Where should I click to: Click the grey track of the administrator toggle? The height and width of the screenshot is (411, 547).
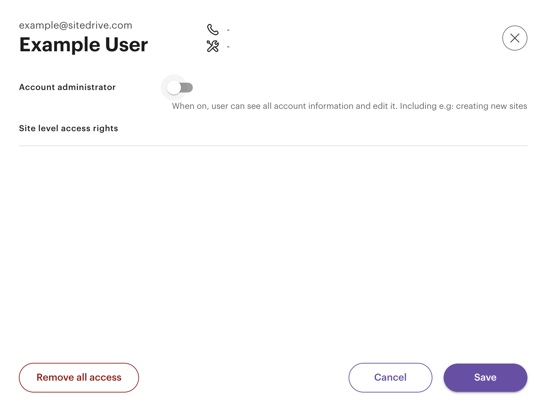pos(188,88)
